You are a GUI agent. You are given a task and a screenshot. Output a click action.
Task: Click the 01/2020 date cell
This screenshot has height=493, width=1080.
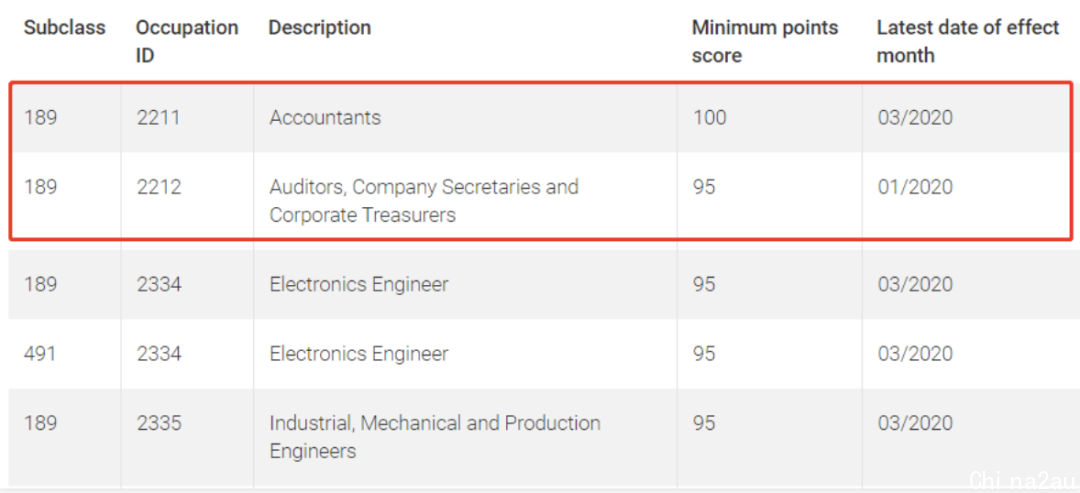click(915, 187)
